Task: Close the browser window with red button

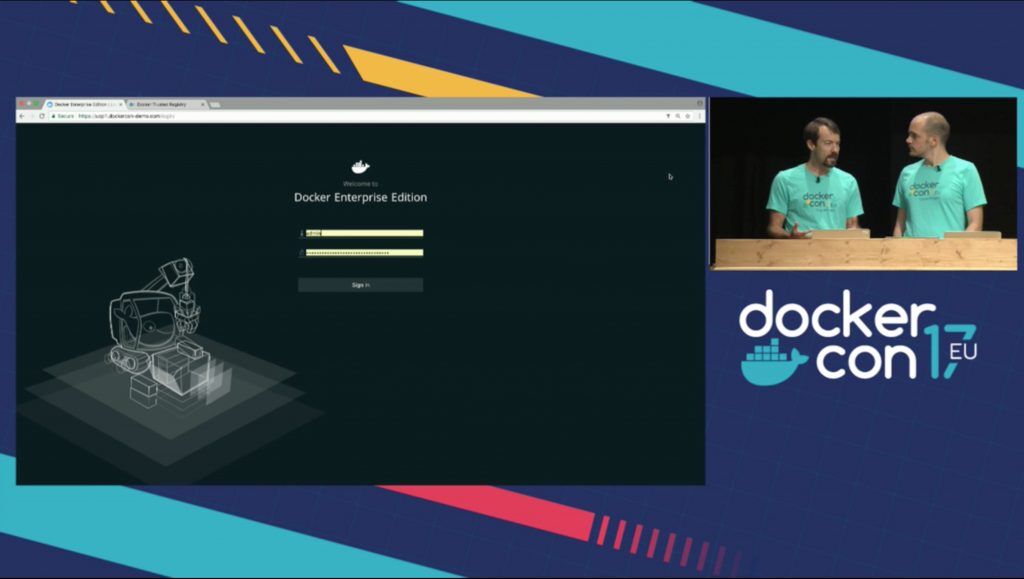Action: 22,104
